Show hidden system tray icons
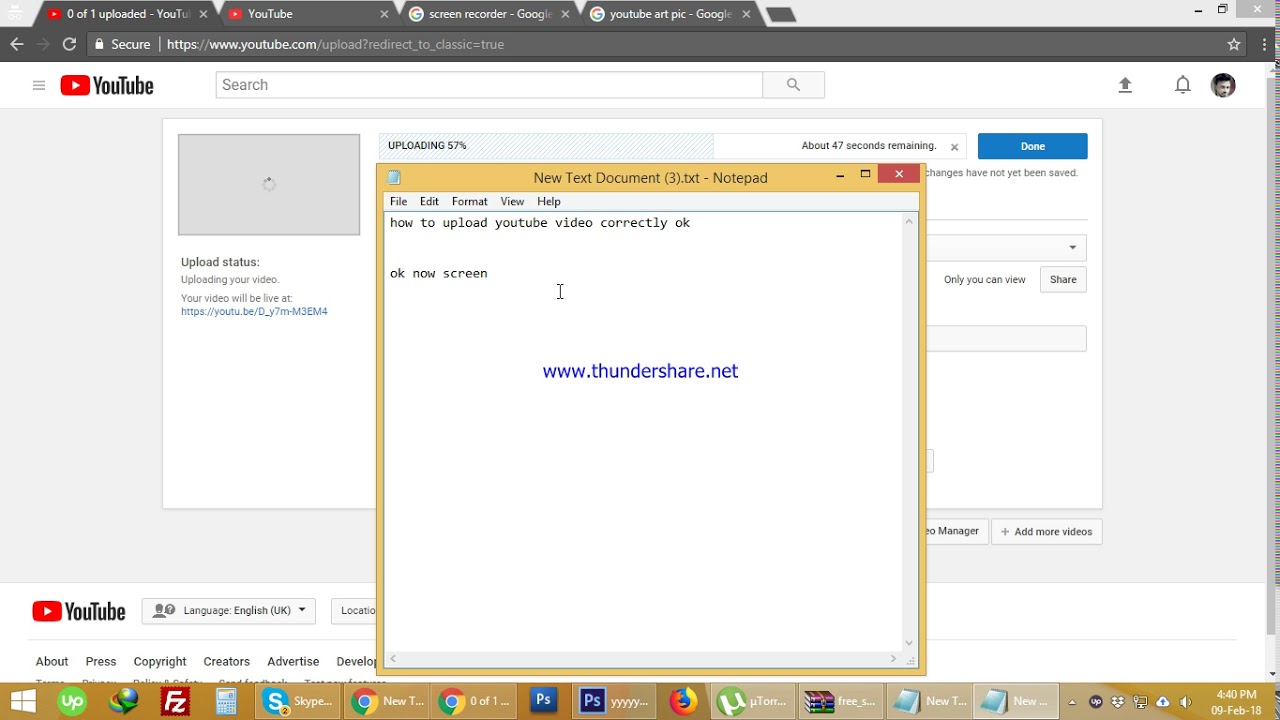 tap(1071, 701)
